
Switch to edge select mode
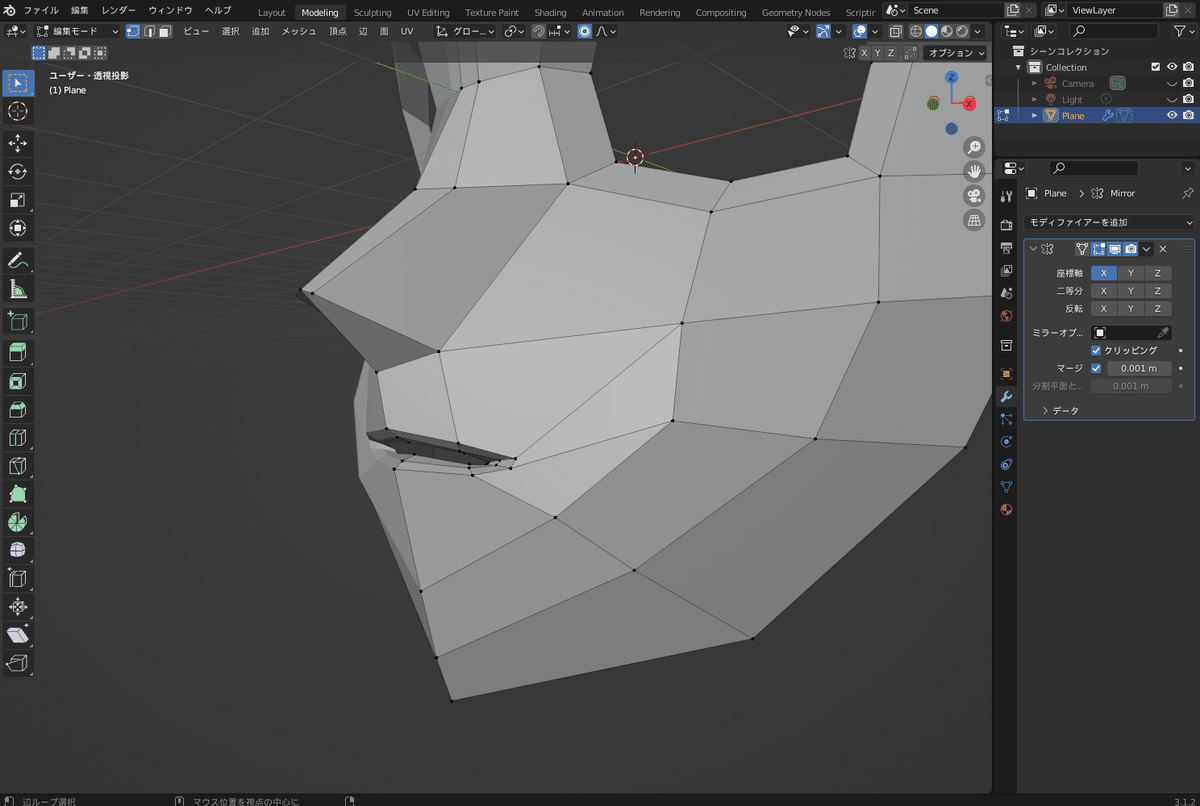click(x=149, y=31)
